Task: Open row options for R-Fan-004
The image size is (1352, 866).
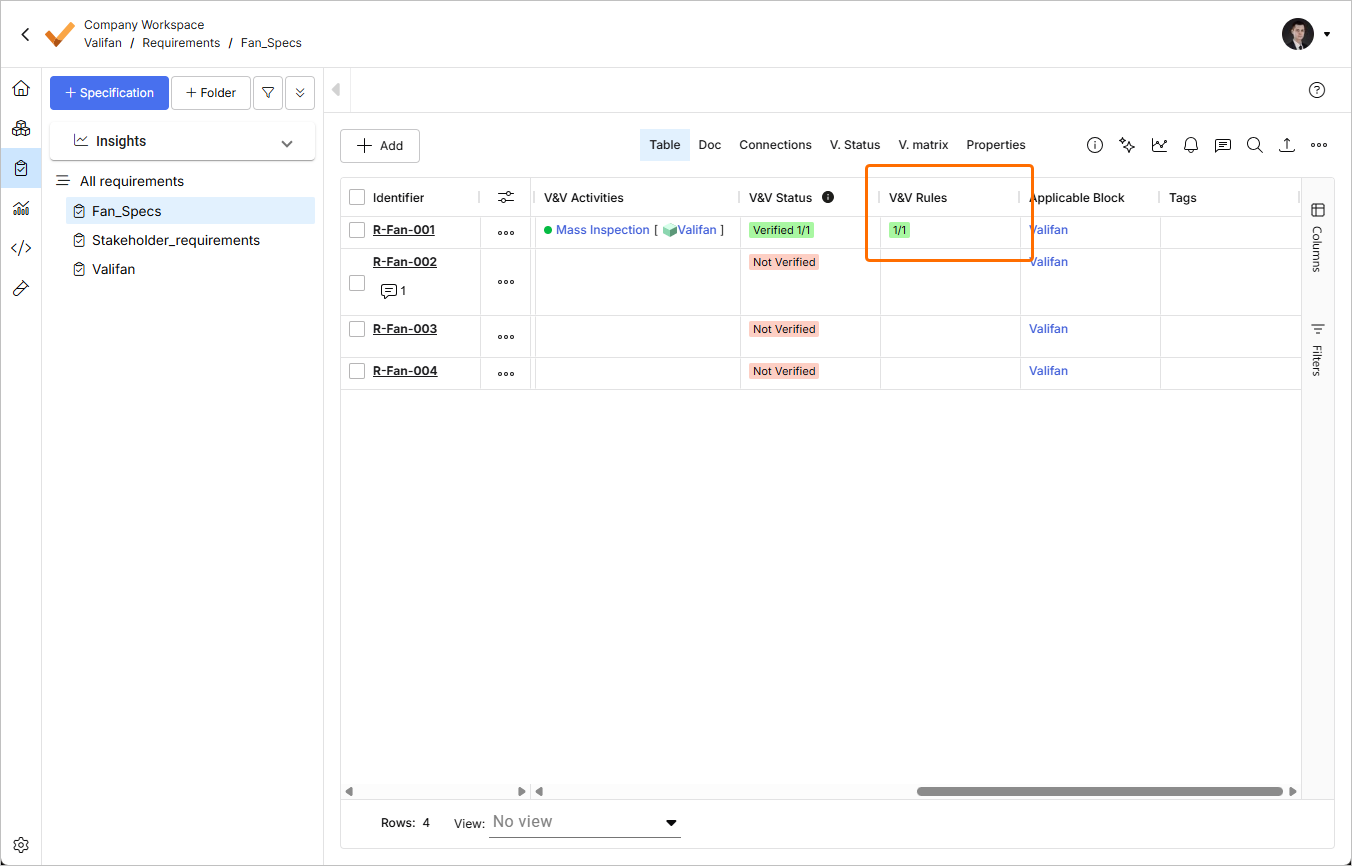Action: [506, 374]
